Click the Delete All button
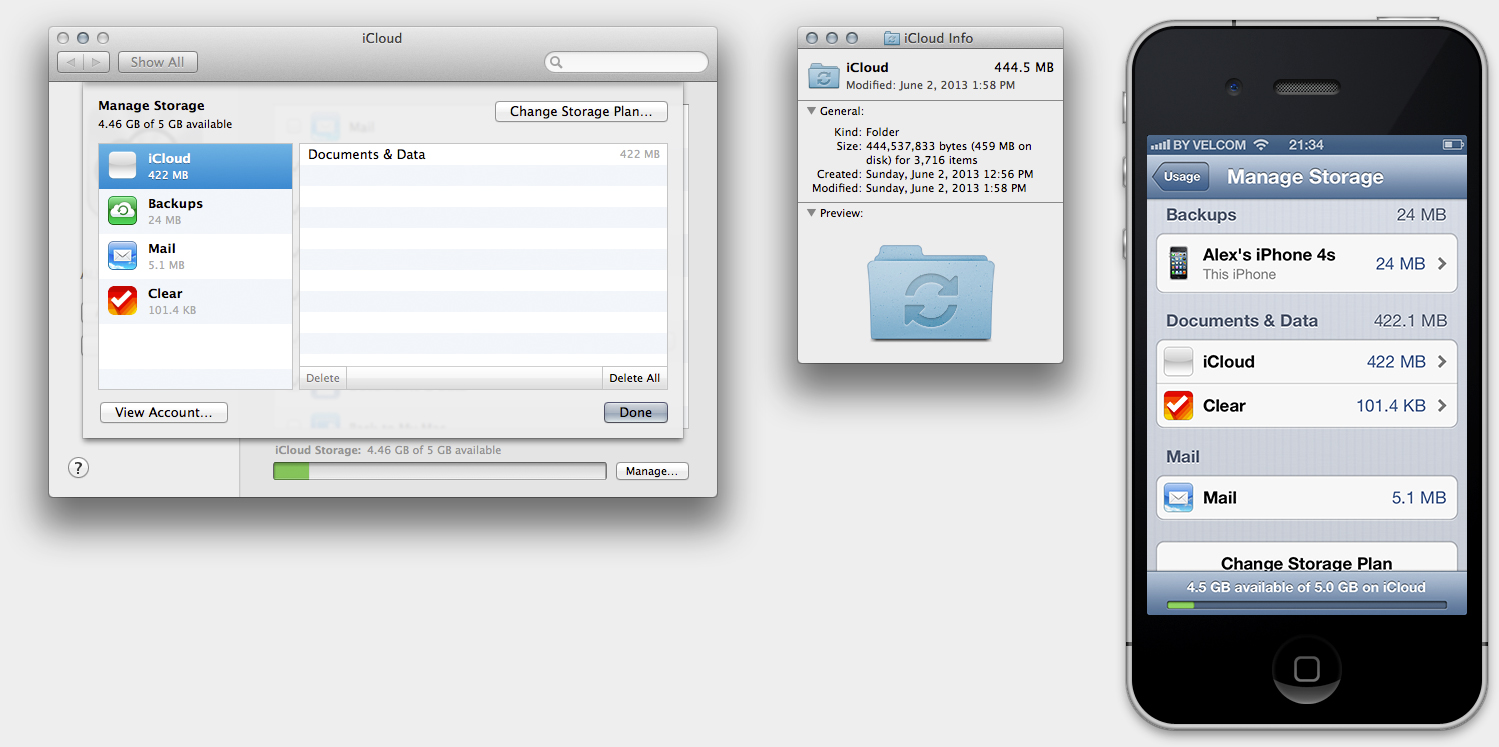1499x747 pixels. tap(635, 378)
